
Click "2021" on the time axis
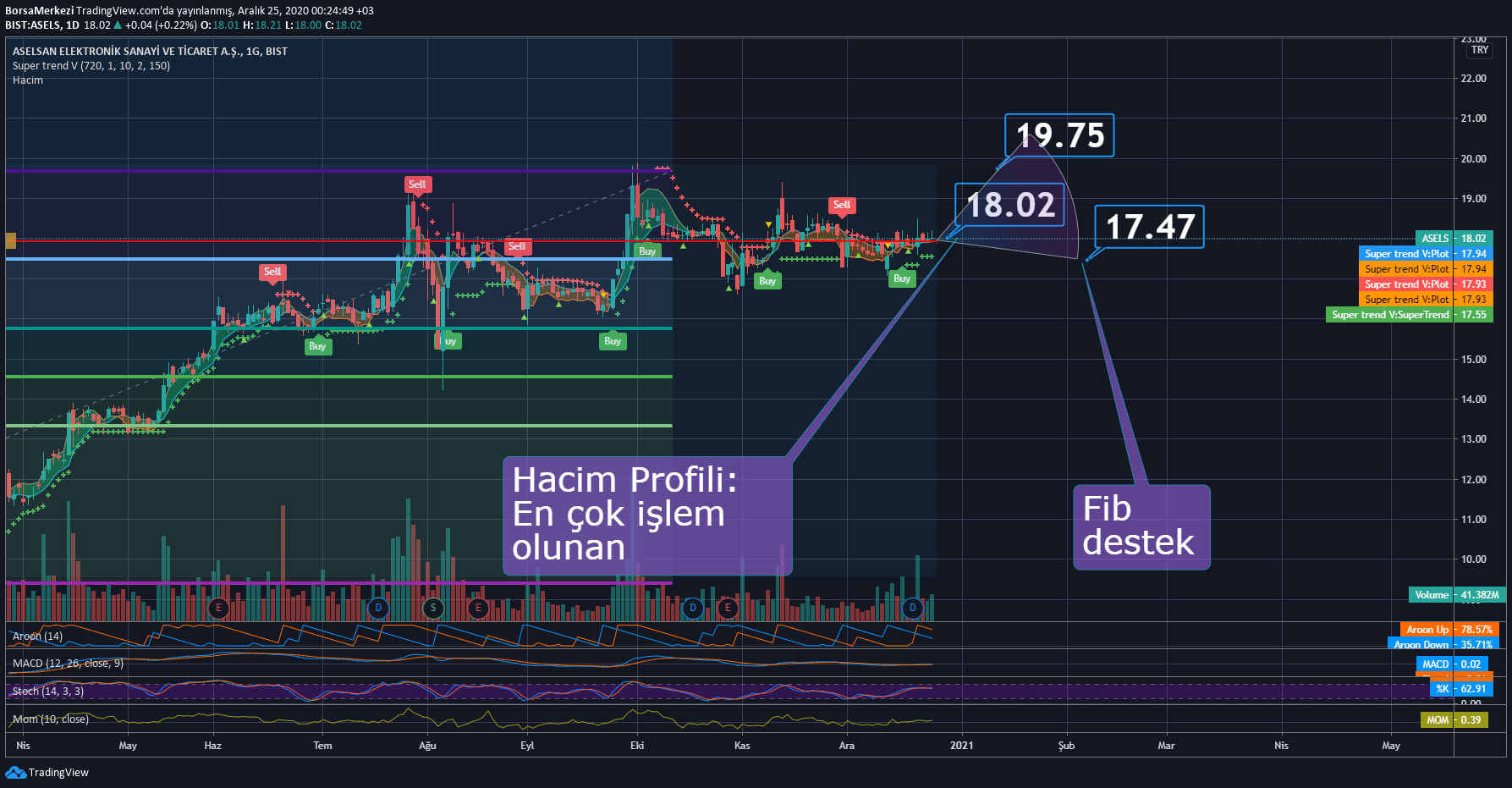pos(962,746)
